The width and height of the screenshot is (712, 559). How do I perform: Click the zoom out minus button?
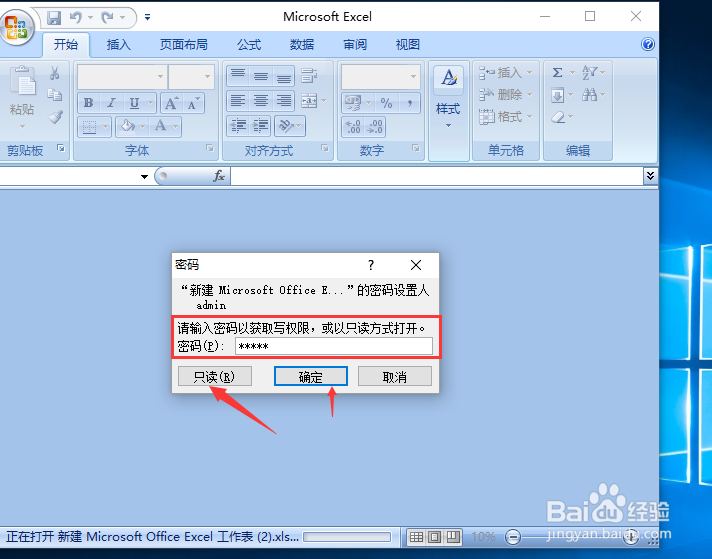[x=513, y=537]
